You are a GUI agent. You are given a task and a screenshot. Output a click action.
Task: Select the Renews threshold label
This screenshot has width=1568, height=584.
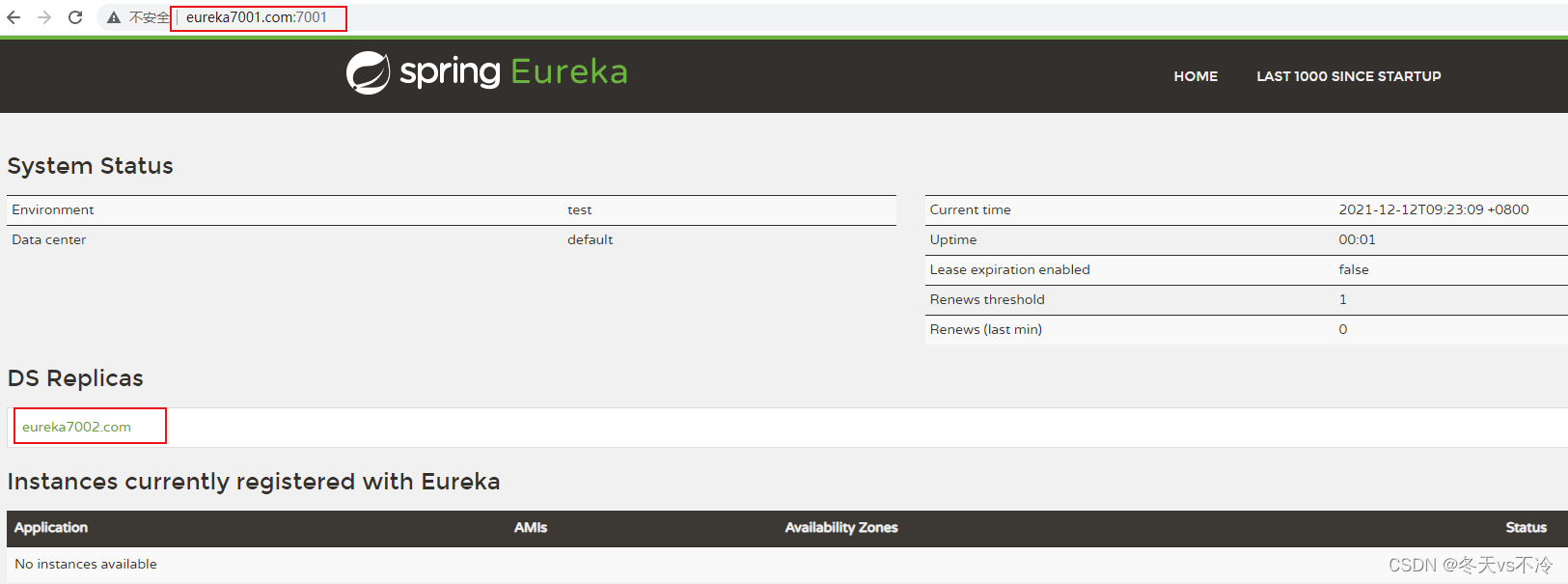coord(987,299)
